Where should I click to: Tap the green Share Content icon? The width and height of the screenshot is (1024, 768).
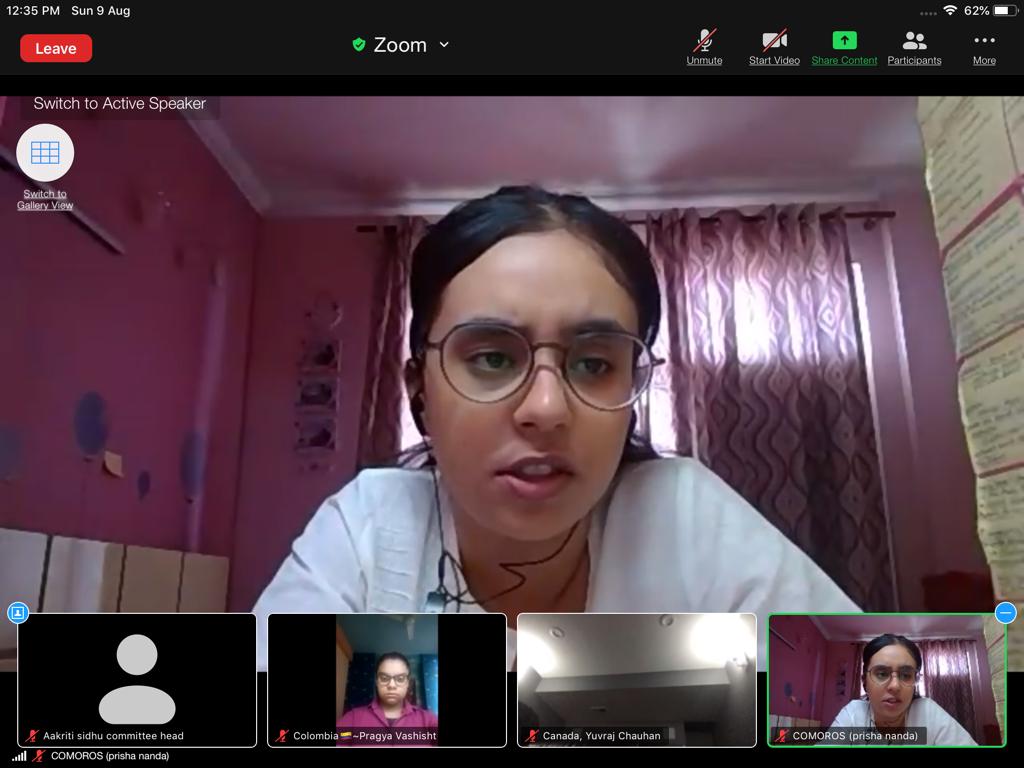click(844, 42)
